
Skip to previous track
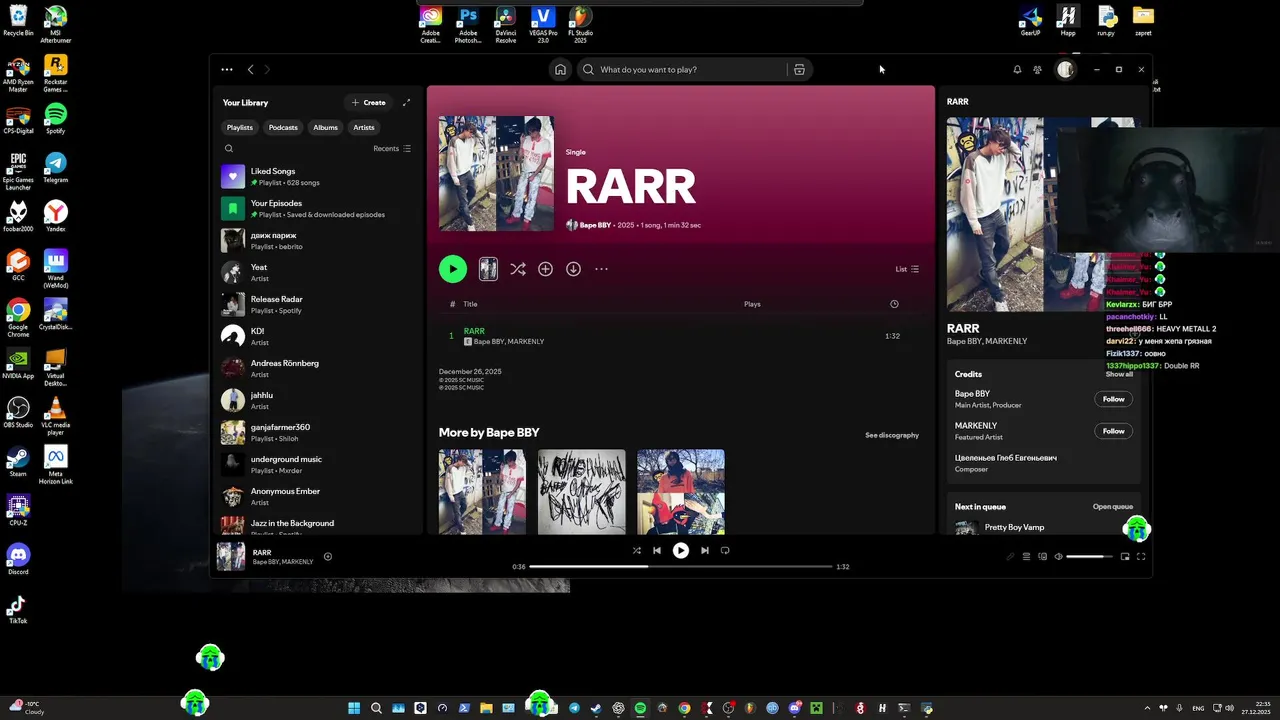pos(657,550)
